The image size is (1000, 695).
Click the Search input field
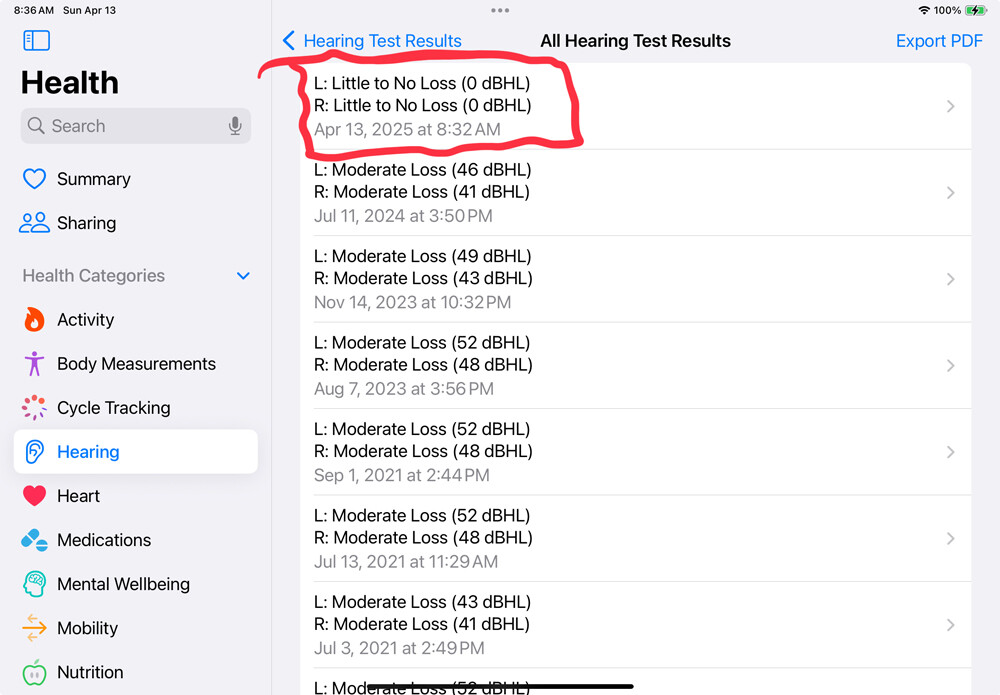(135, 126)
